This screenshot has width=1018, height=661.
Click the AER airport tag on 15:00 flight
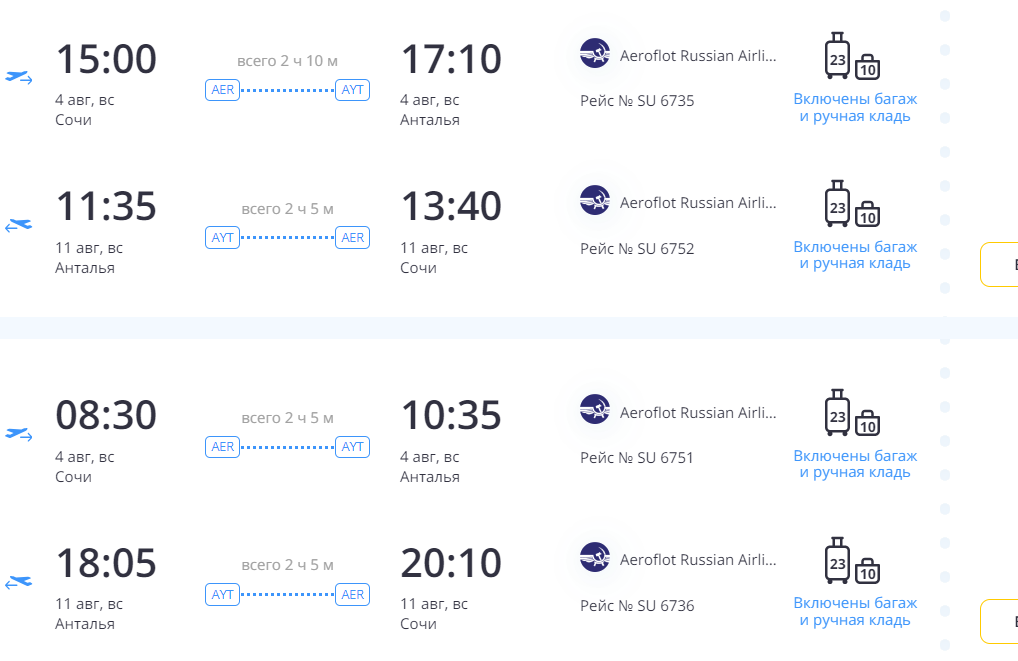pyautogui.click(x=223, y=90)
